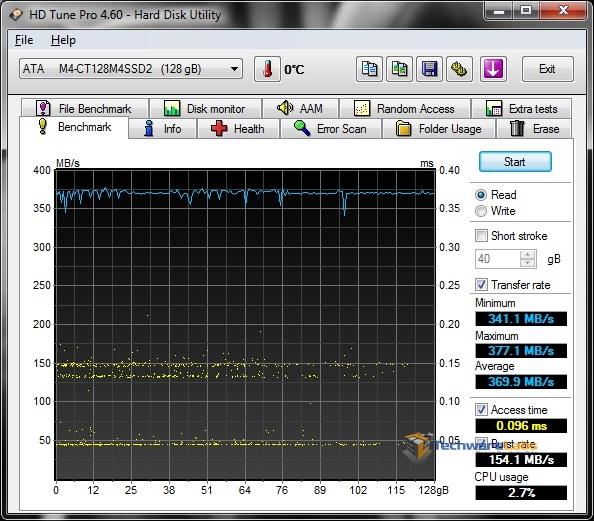Viewport: 594px width, 521px height.
Task: Click the Minimum 341.1 MB/s value
Action: [521, 319]
